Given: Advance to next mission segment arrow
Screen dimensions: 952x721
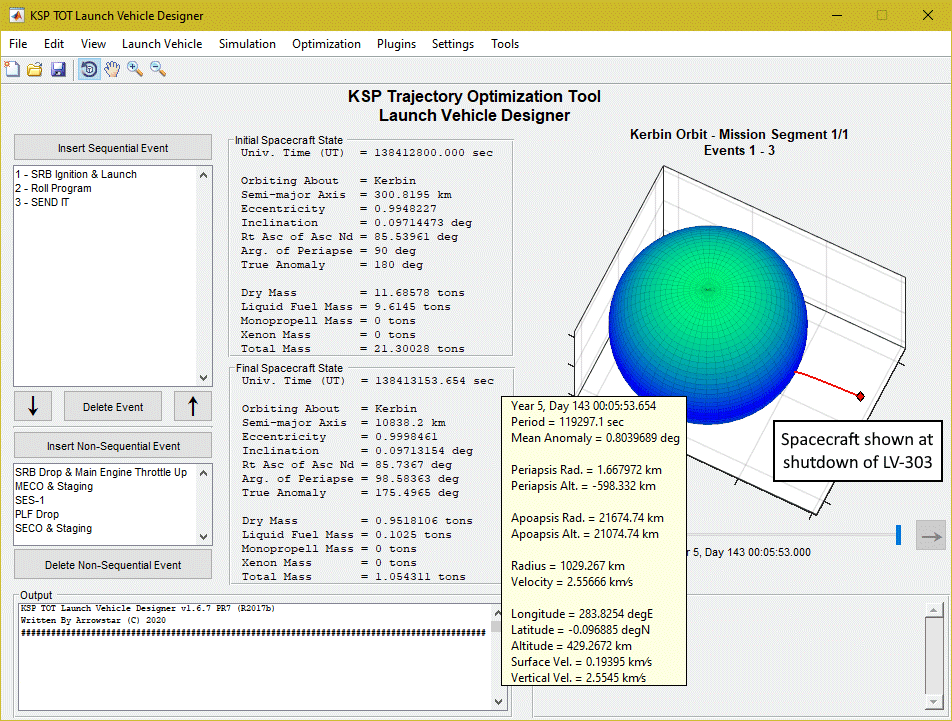Looking at the screenshot, I should 931,536.
